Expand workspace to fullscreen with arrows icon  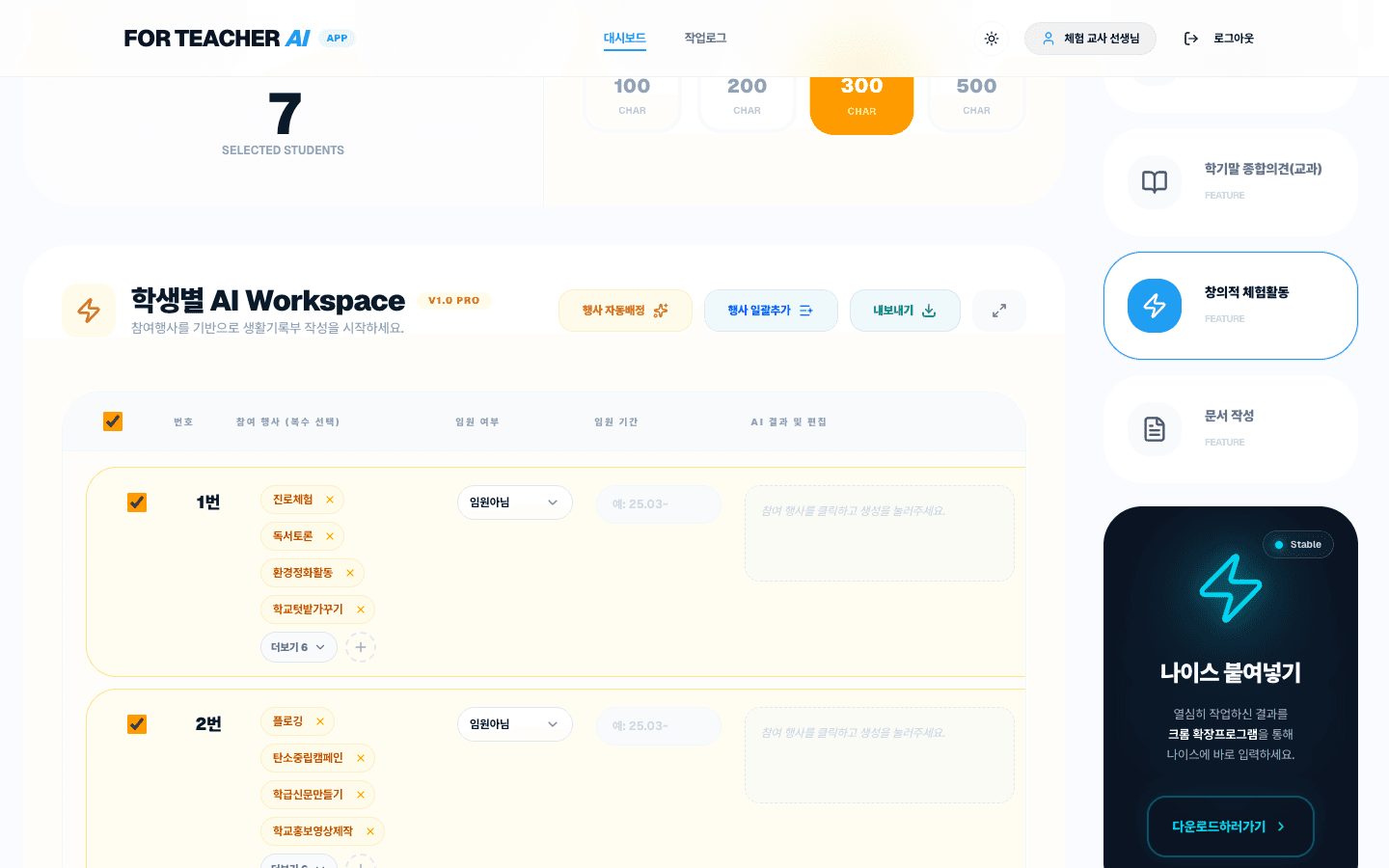click(999, 311)
